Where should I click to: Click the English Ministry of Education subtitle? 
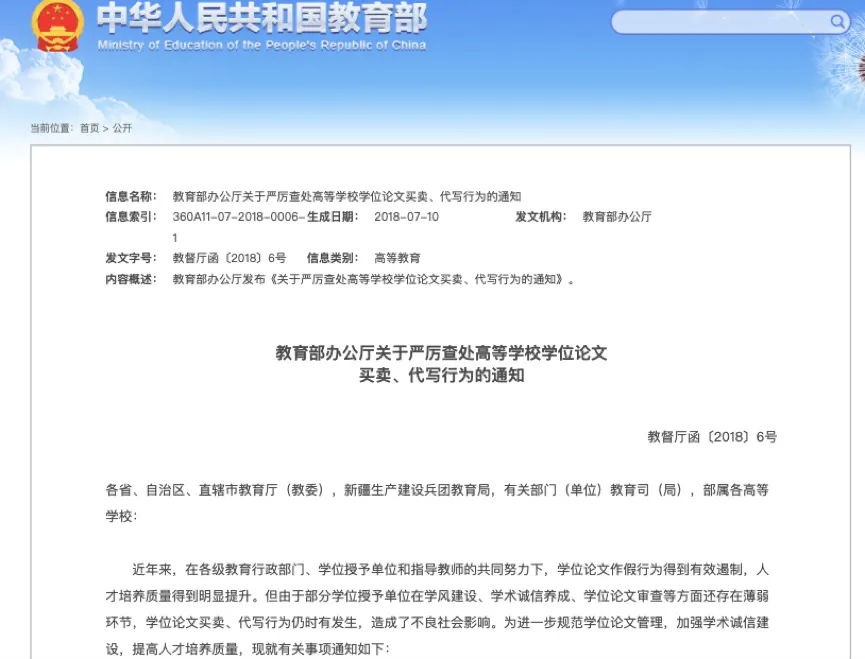tap(262, 45)
